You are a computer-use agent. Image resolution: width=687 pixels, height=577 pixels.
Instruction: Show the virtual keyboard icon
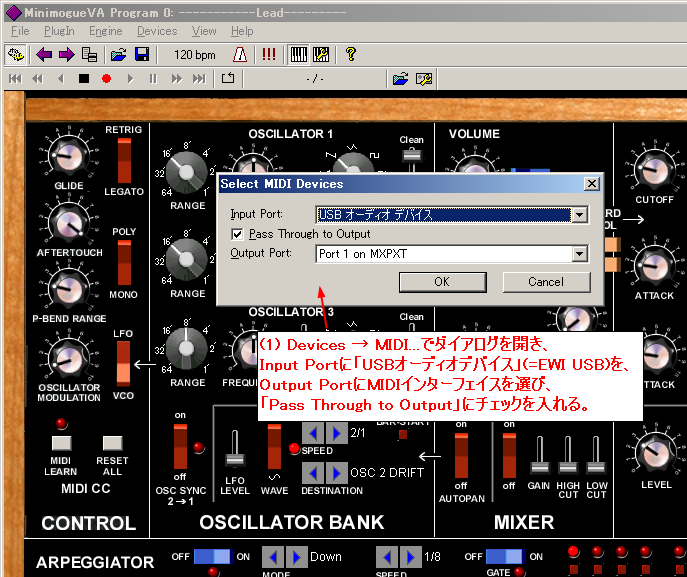tap(299, 55)
